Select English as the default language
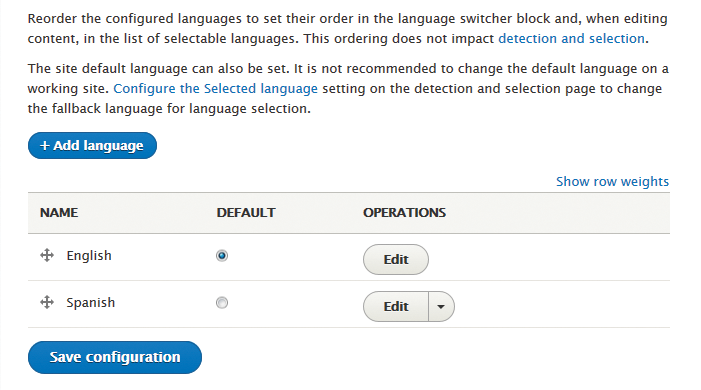 [x=222, y=255]
